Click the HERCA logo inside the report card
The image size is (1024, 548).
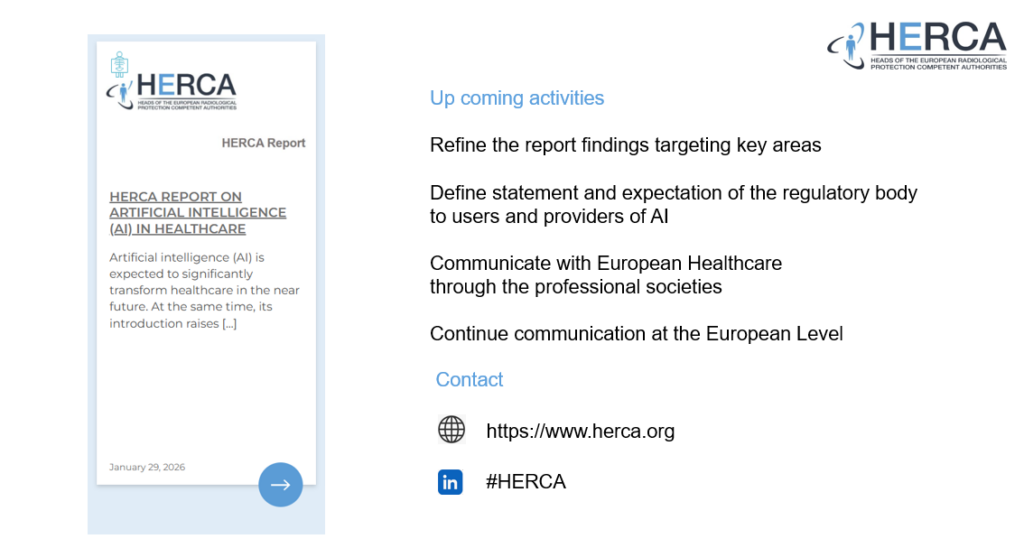(172, 91)
